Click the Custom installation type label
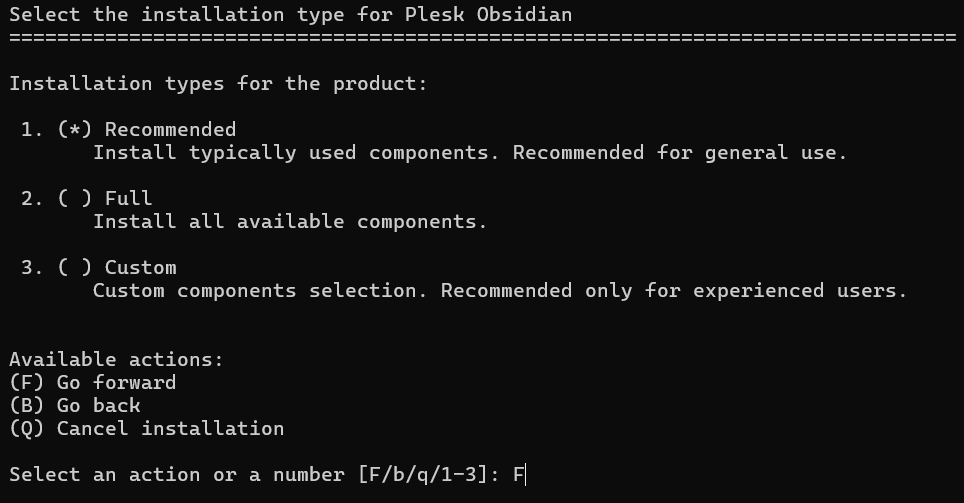The width and height of the screenshot is (964, 503). tap(141, 267)
